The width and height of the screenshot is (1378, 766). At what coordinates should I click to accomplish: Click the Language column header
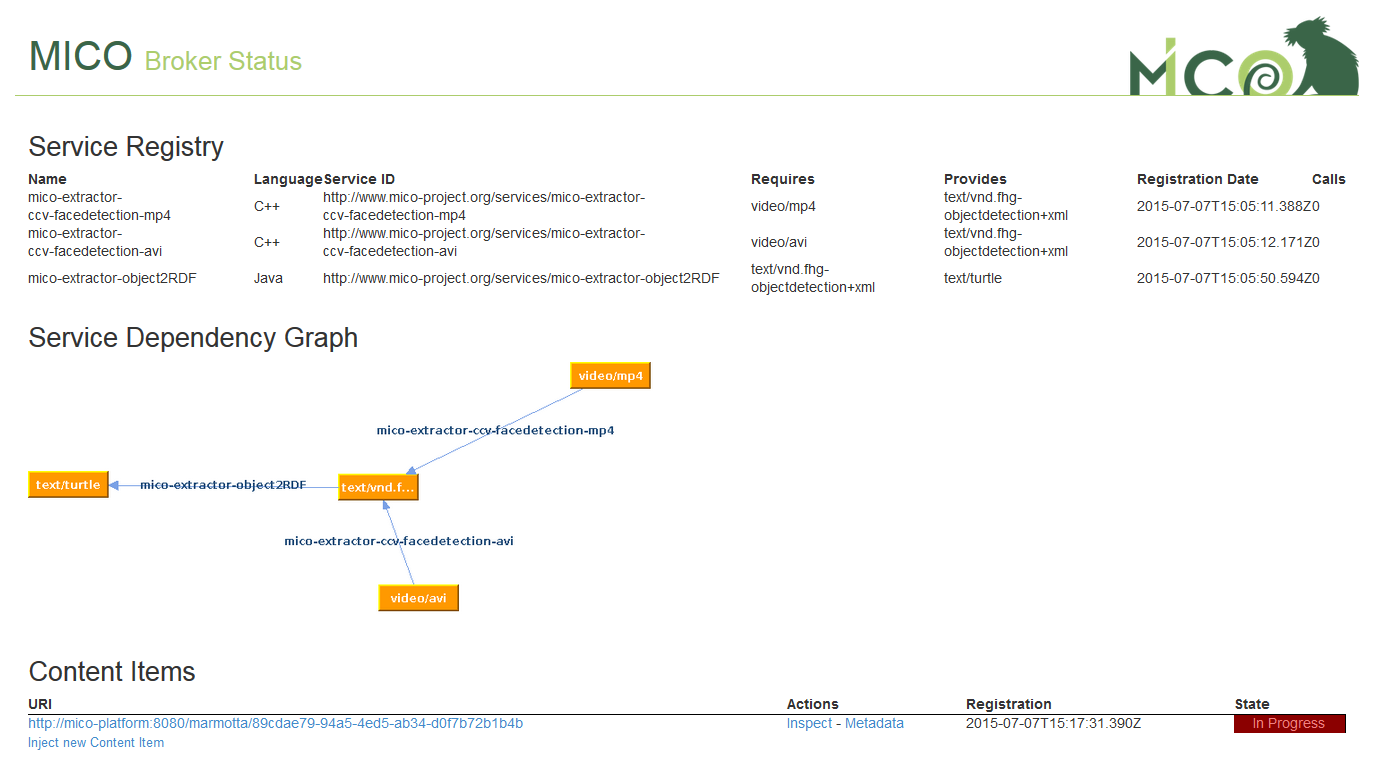click(x=288, y=179)
